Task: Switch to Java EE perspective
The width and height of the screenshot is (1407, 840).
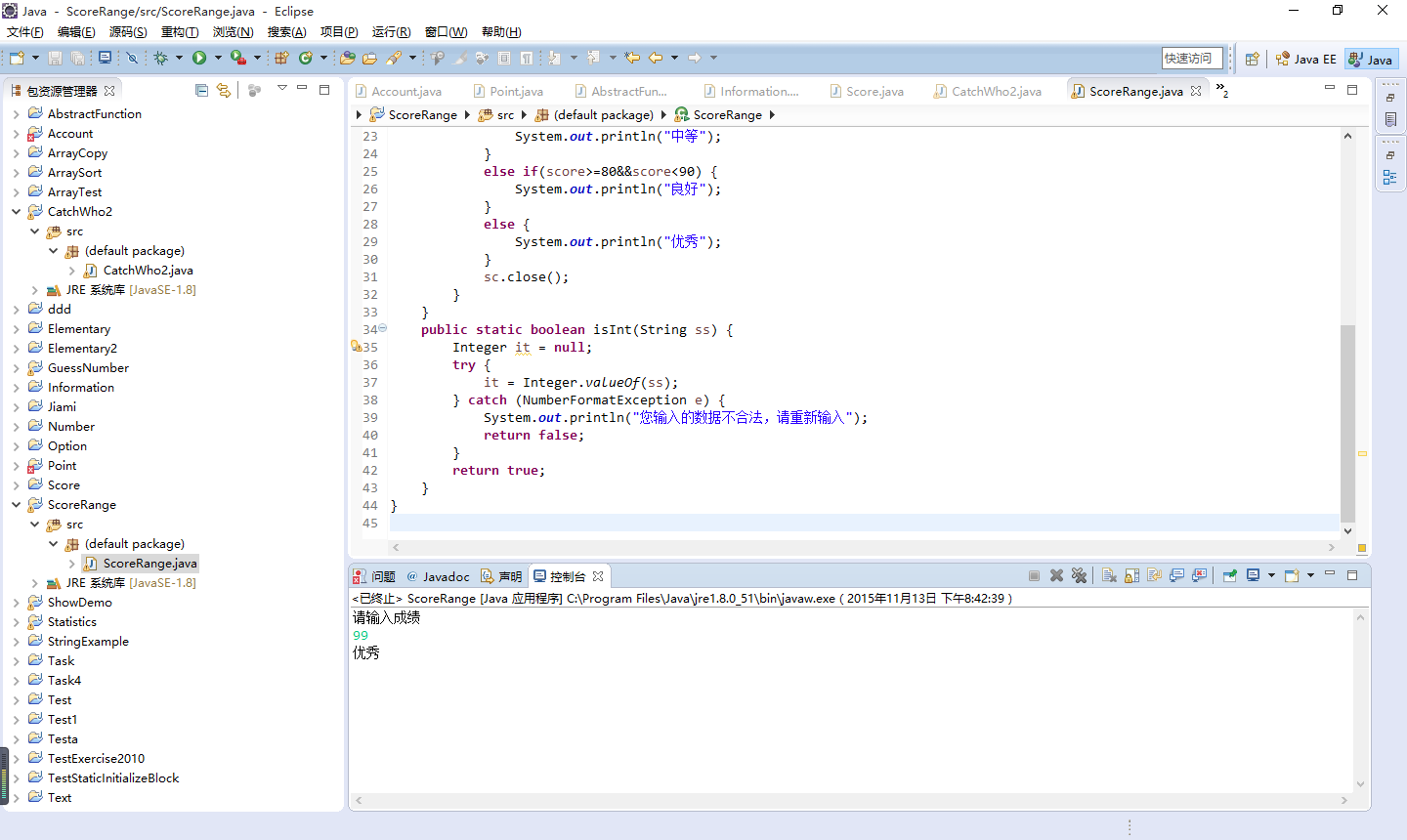Action: point(1305,59)
